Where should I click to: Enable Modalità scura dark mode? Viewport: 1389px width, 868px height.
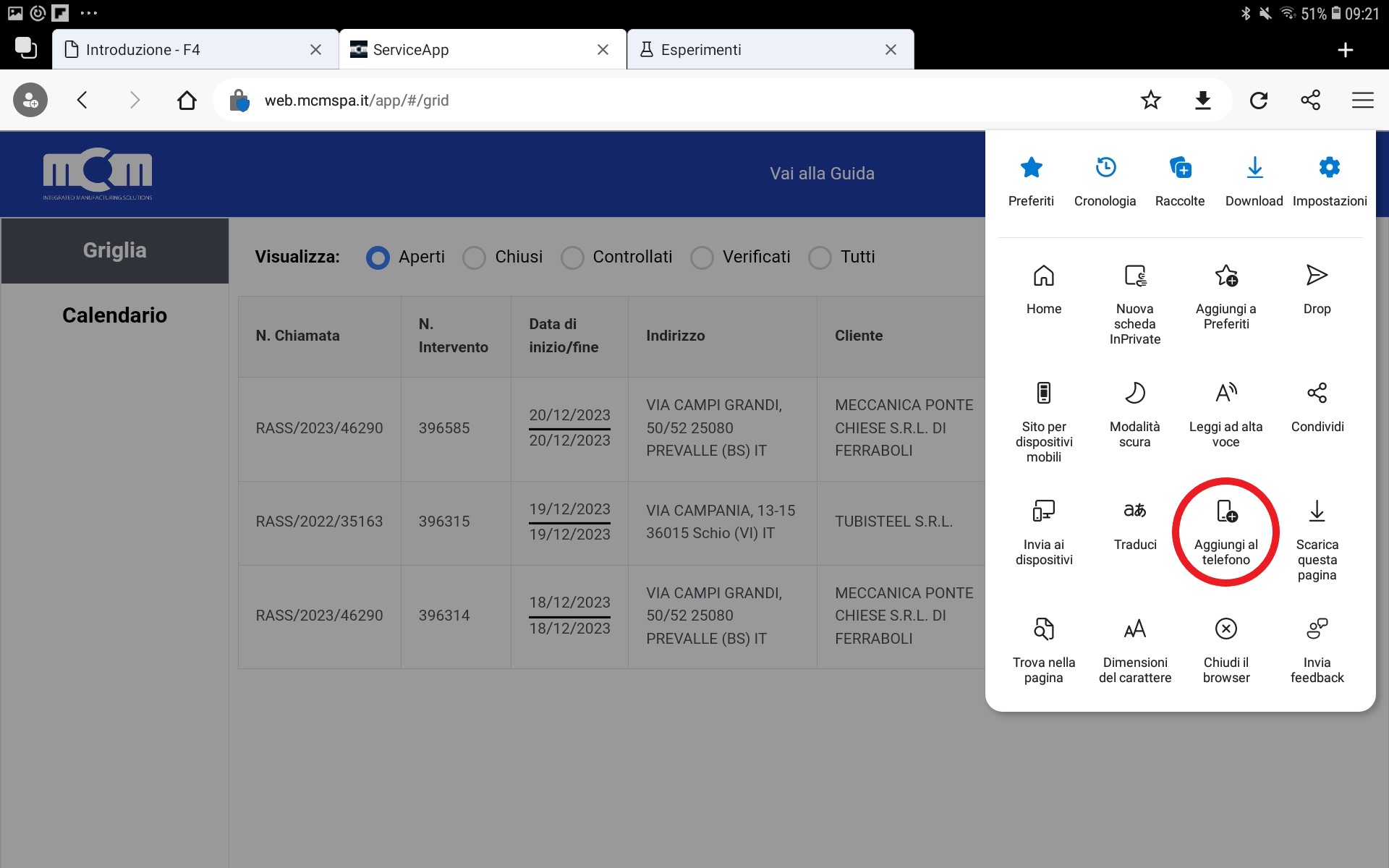1134,412
